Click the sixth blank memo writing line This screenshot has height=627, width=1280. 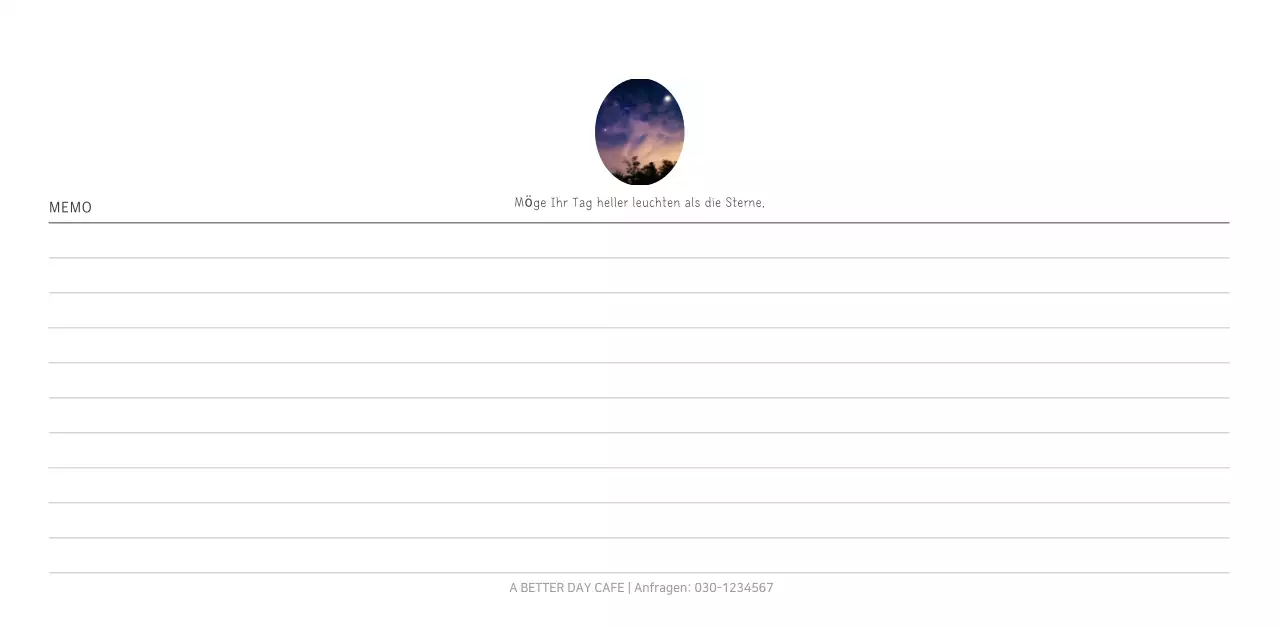(x=639, y=416)
